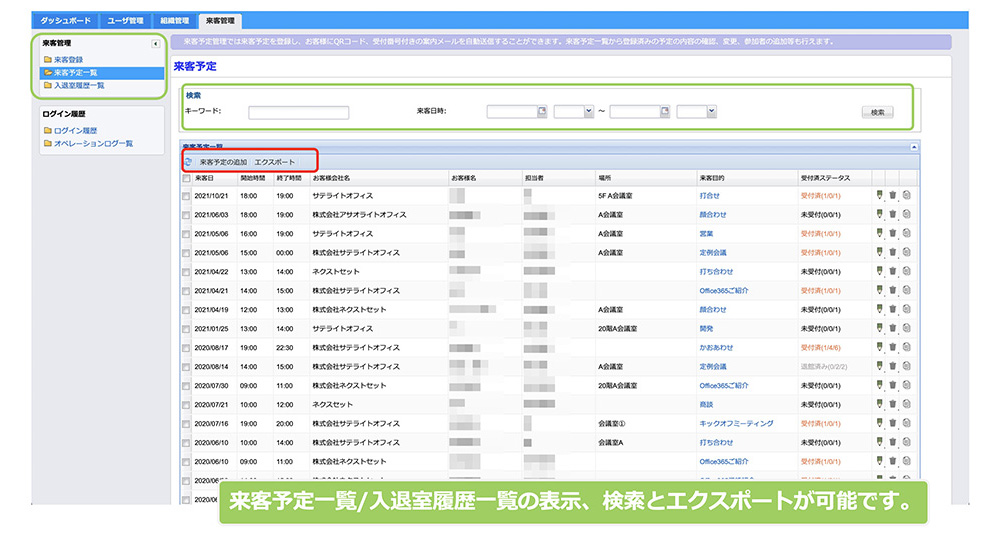The width and height of the screenshot is (1000, 543).
Task: Focus the キーワード search field
Action: coord(298,112)
